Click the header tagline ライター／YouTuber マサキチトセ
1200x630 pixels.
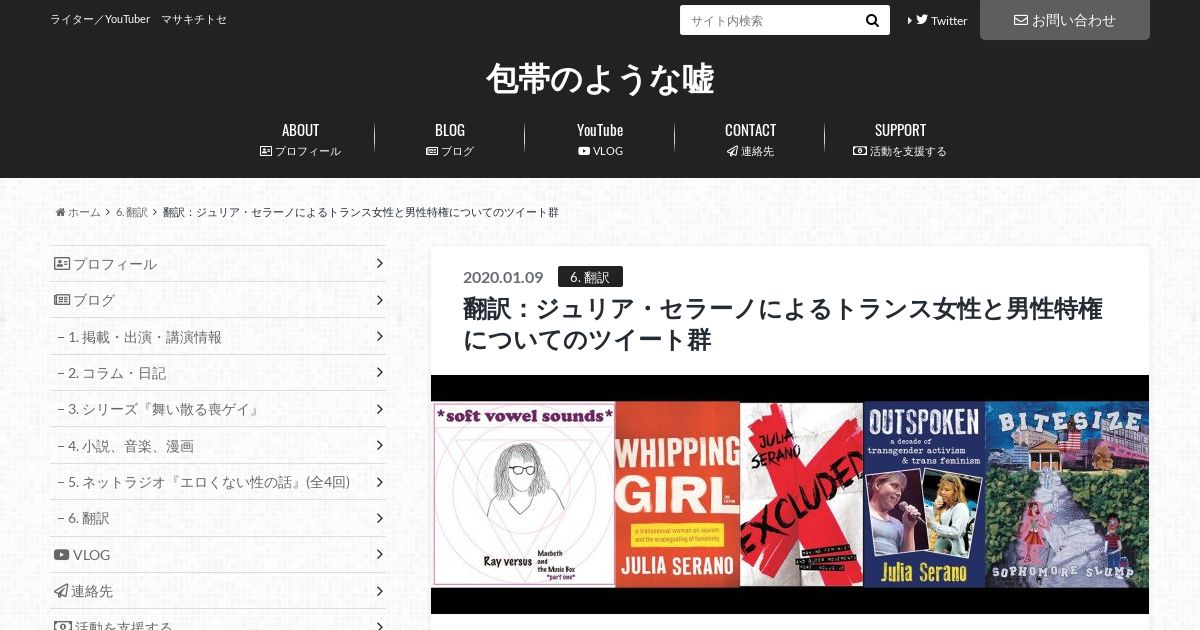[138, 19]
